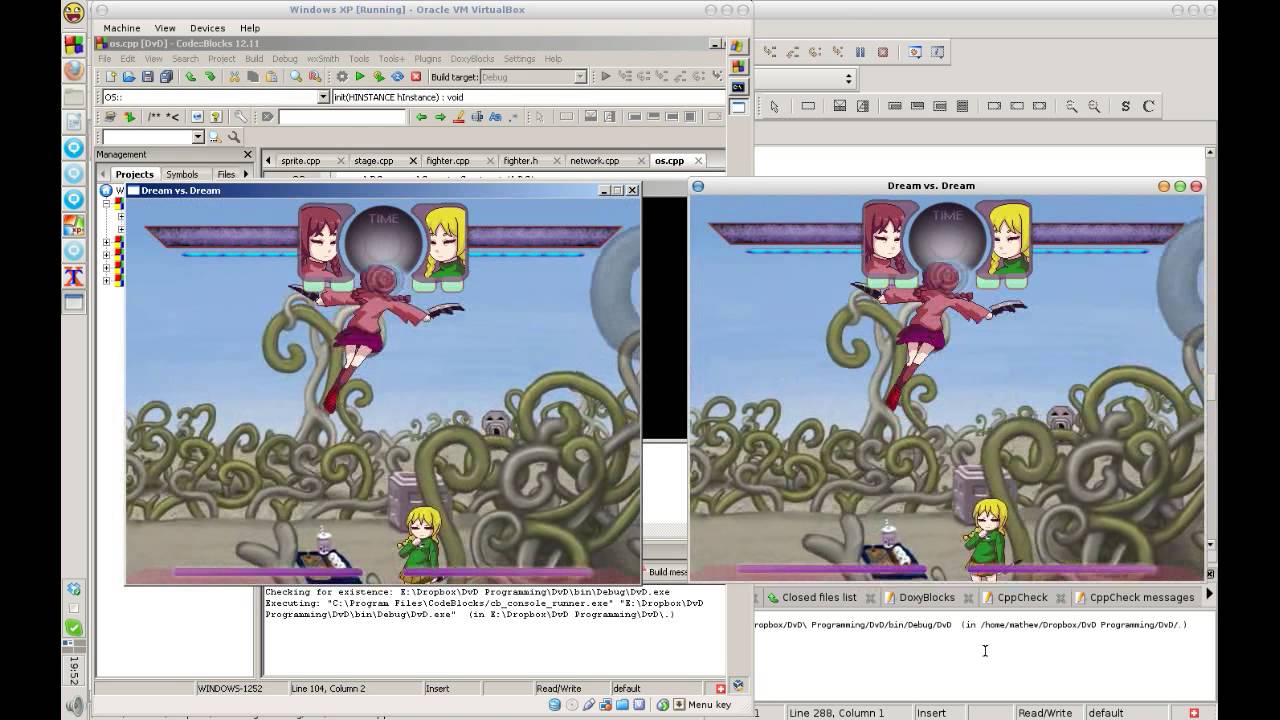
Task: Open the Symbols tab in Management
Action: (182, 174)
